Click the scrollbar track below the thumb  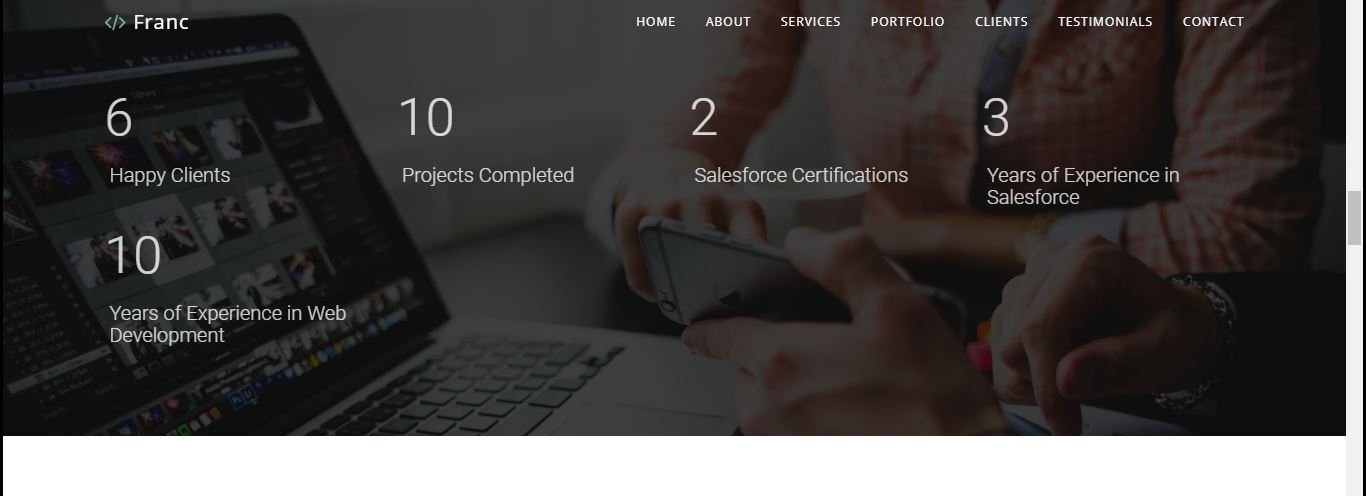1355,370
